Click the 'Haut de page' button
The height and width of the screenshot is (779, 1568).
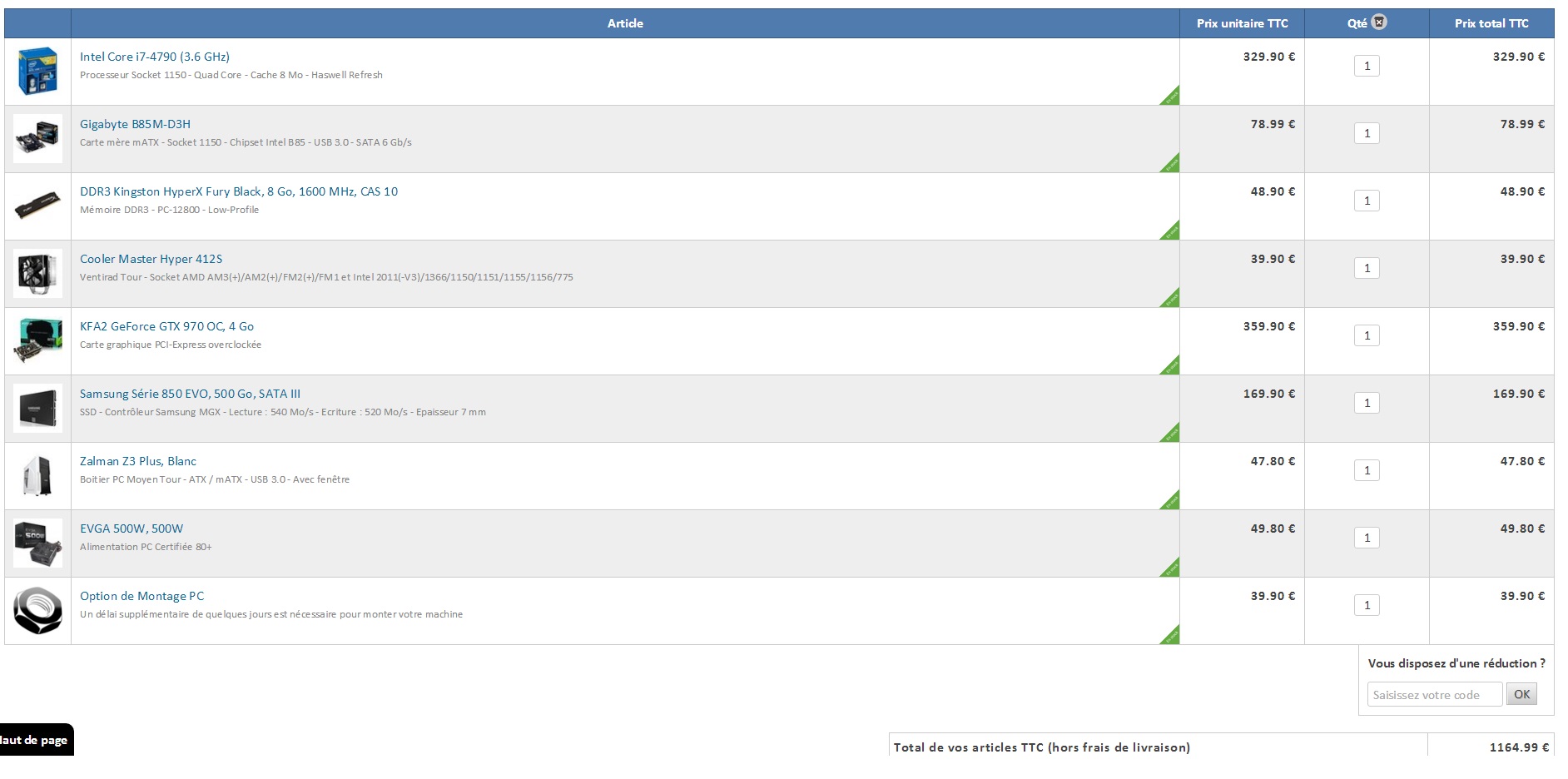tap(36, 740)
